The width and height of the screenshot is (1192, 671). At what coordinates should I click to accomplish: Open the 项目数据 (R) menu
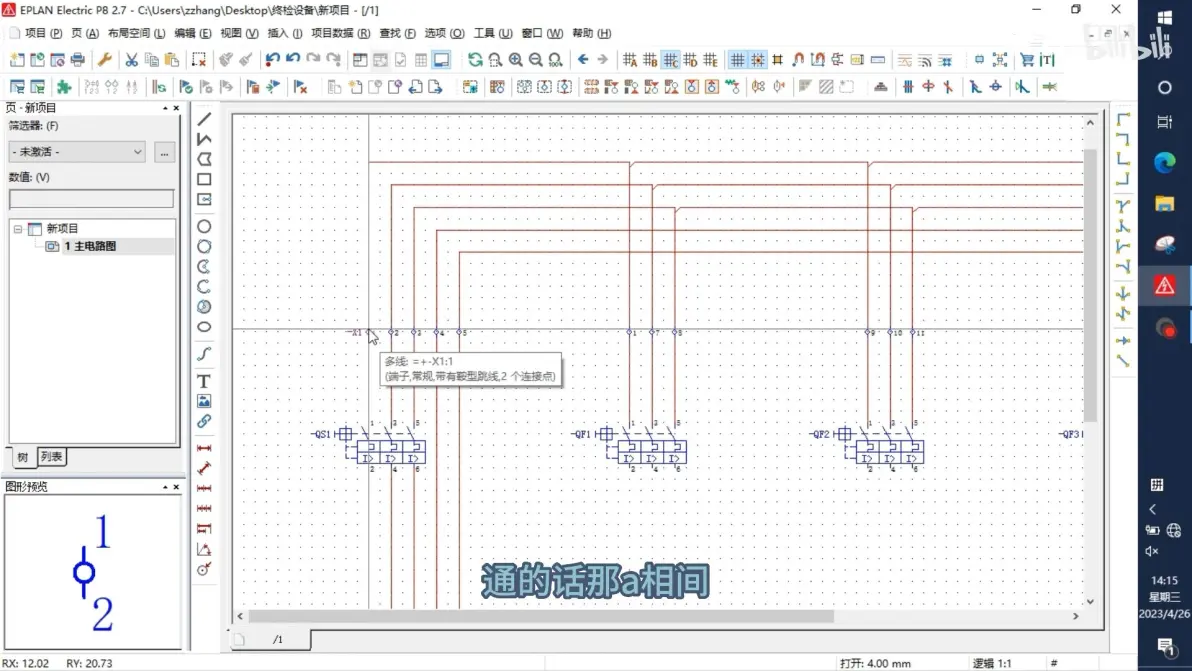(x=341, y=33)
